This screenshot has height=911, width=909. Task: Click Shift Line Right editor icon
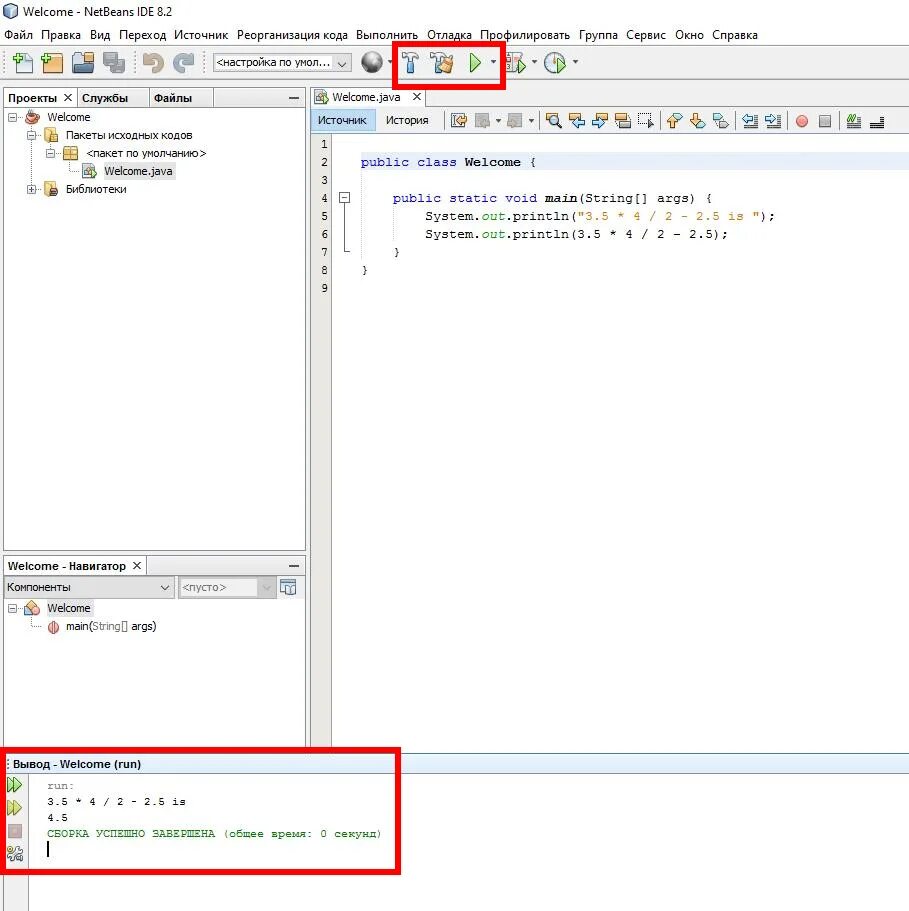pyautogui.click(x=773, y=120)
